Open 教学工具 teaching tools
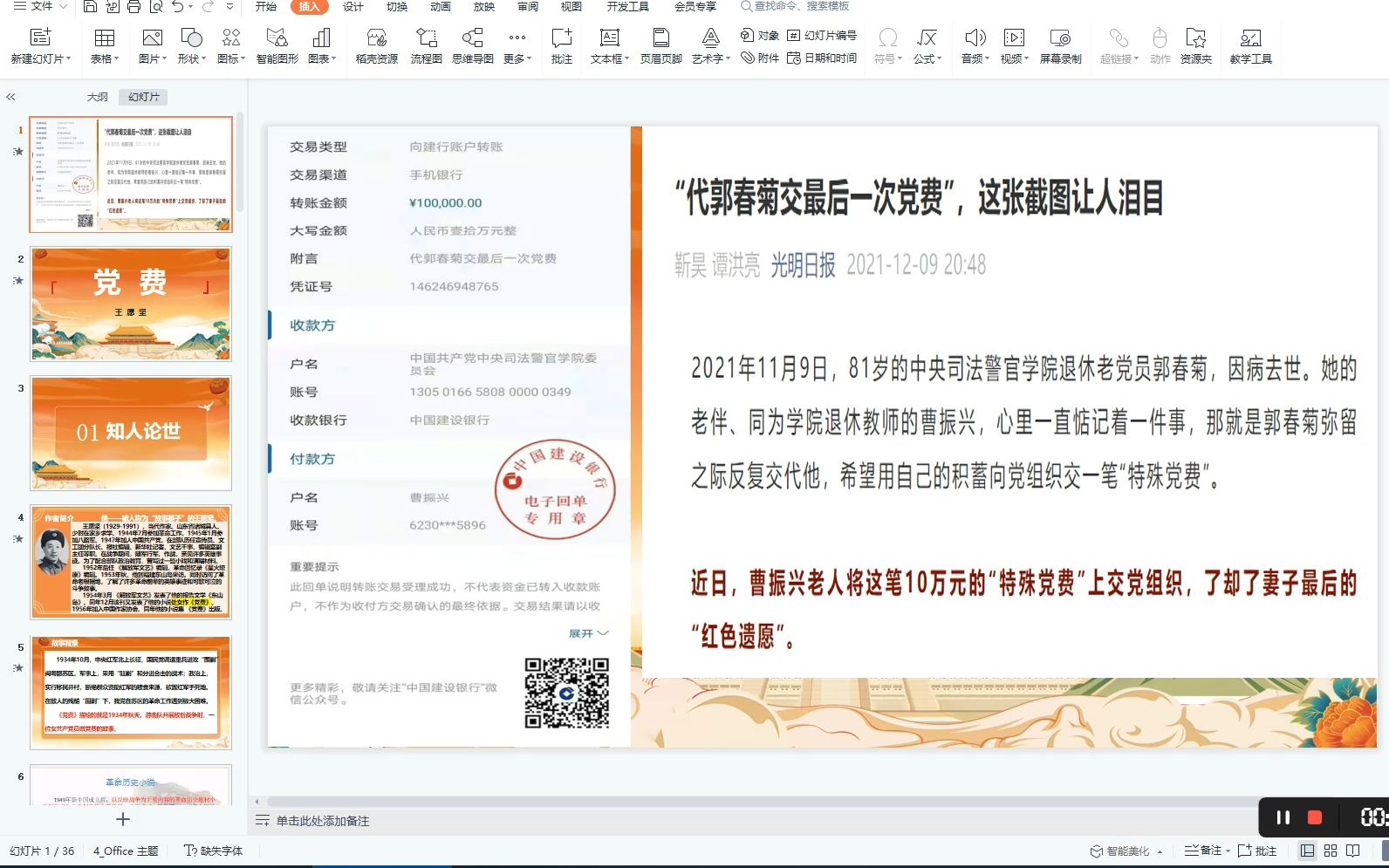The width and height of the screenshot is (1389, 868). 1250,46
